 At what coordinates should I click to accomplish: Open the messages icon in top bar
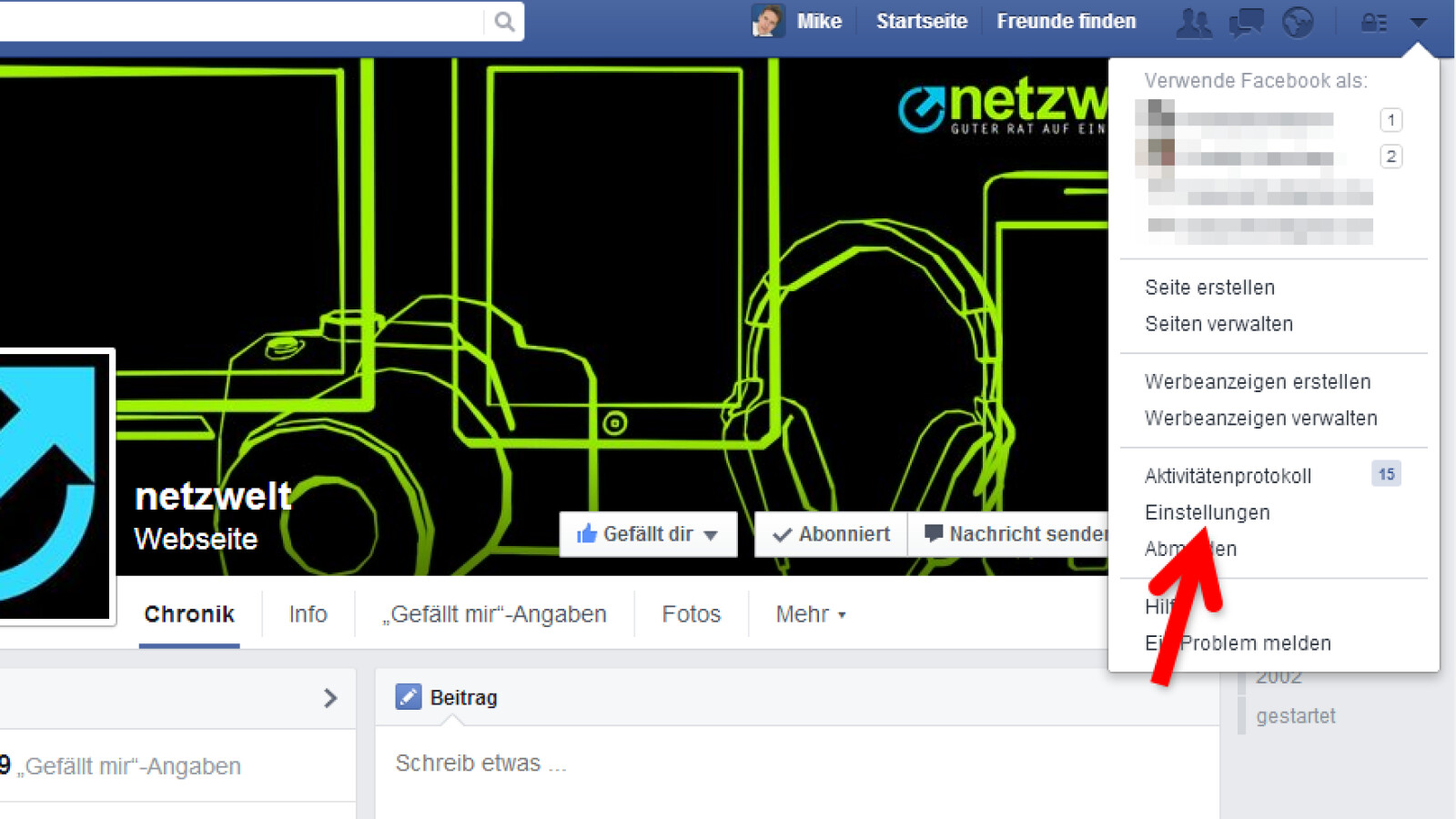click(1246, 23)
